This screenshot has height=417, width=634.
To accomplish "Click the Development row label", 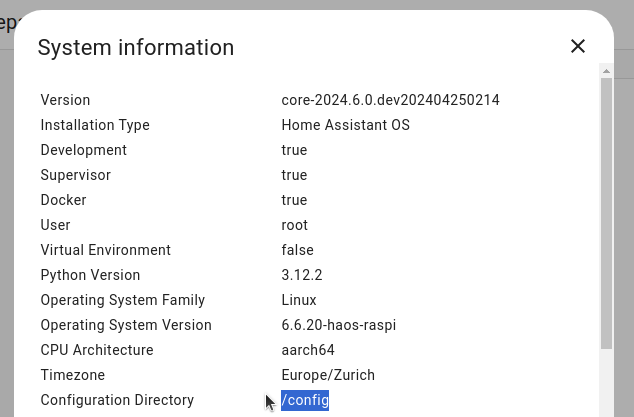I will tap(83, 150).
